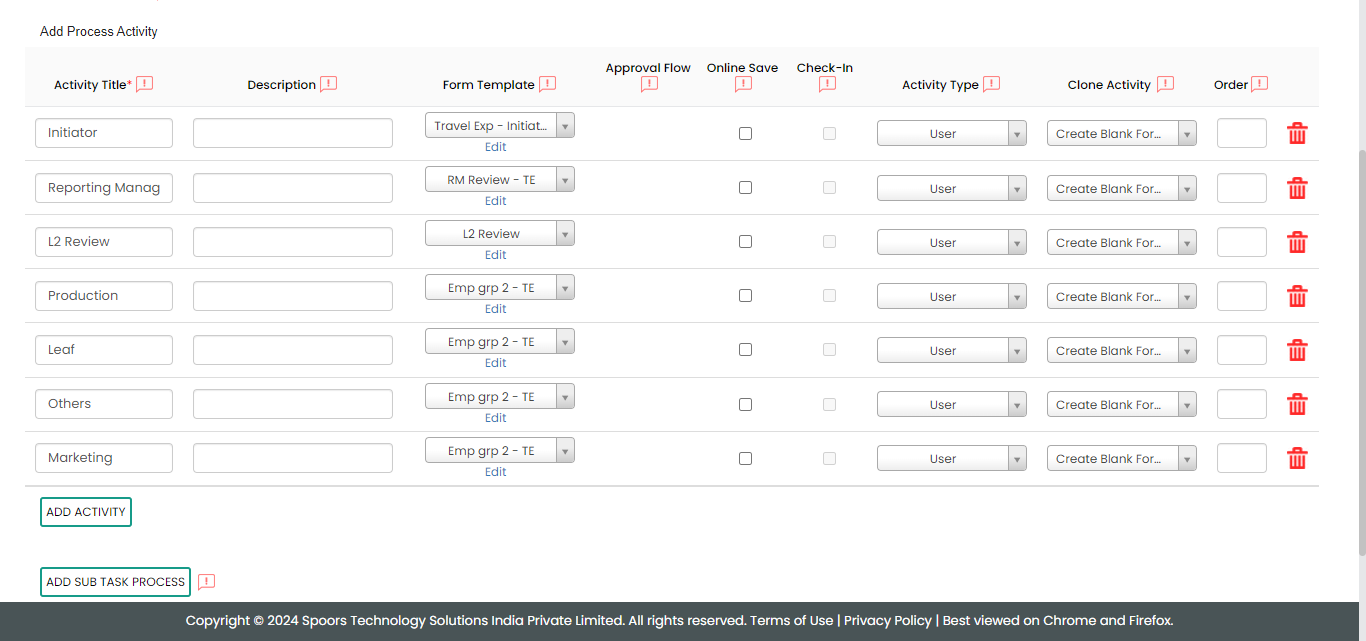Click the Description field for Initiator row

293,133
